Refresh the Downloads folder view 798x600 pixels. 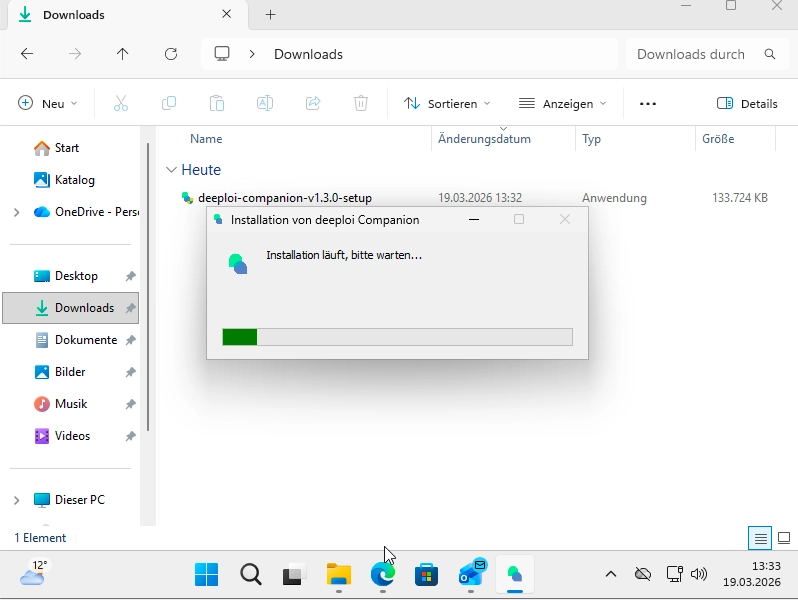[x=171, y=54]
